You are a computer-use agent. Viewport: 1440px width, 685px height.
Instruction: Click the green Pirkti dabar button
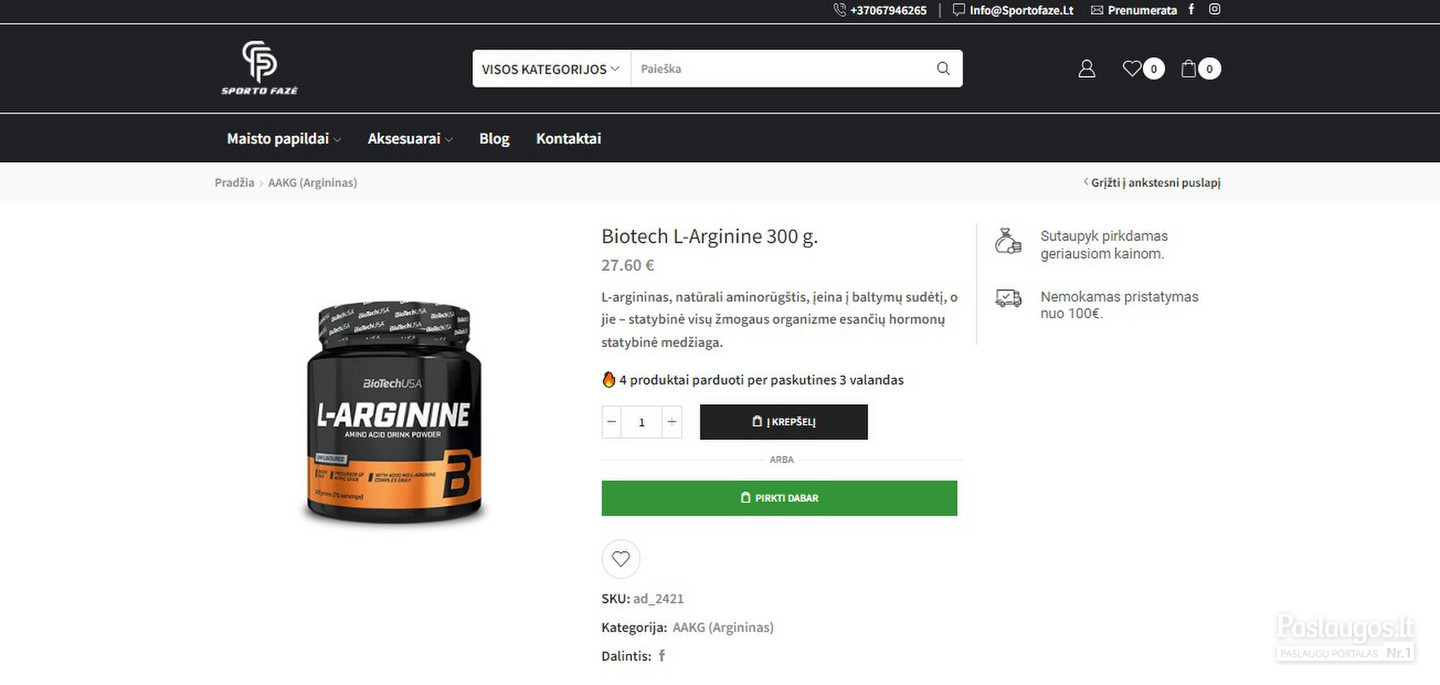click(x=779, y=498)
